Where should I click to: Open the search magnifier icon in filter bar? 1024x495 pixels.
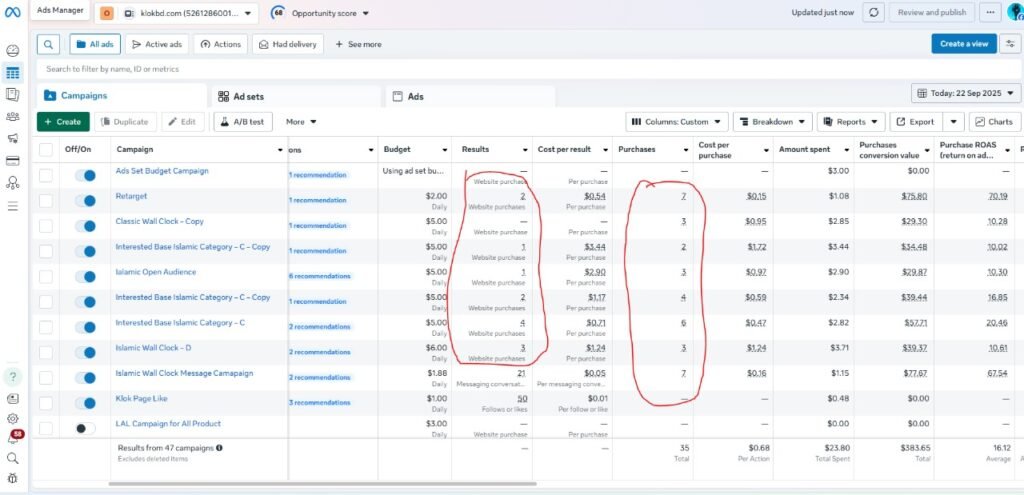pos(48,44)
